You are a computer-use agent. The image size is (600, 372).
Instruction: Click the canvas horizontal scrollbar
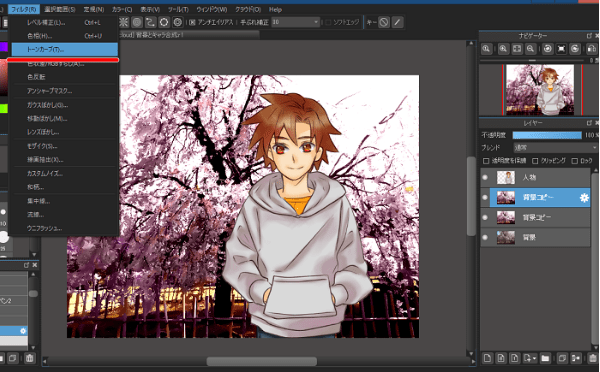click(262, 361)
